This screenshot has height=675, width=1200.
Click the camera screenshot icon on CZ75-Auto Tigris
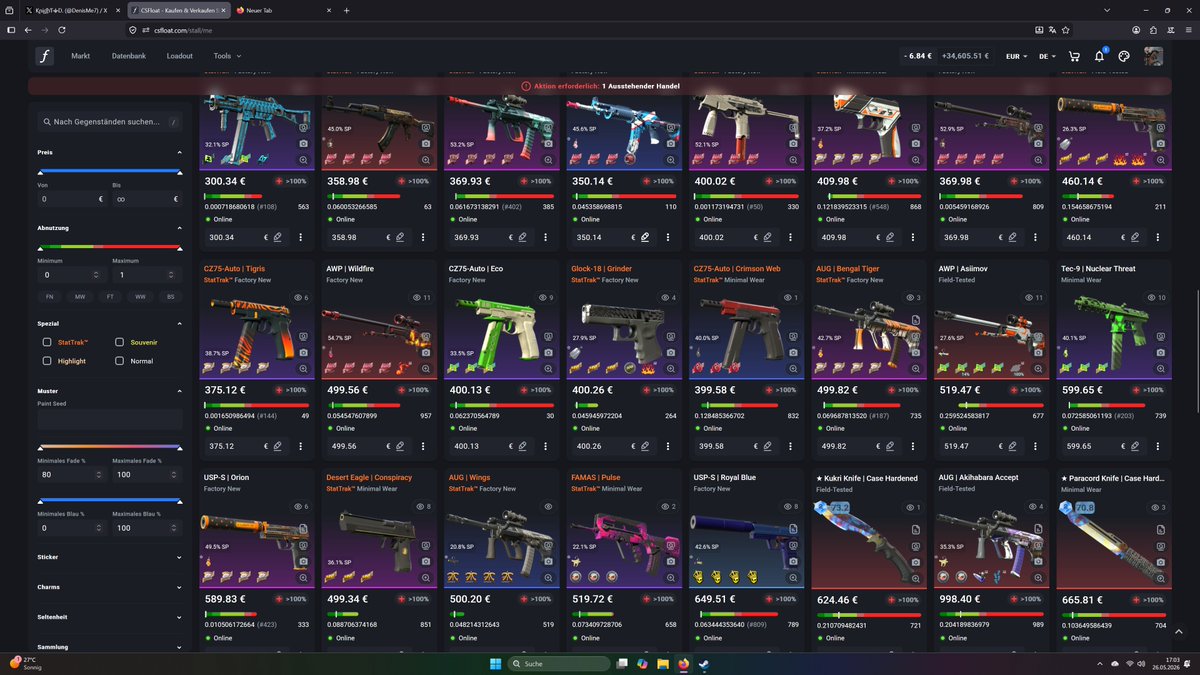point(303,352)
